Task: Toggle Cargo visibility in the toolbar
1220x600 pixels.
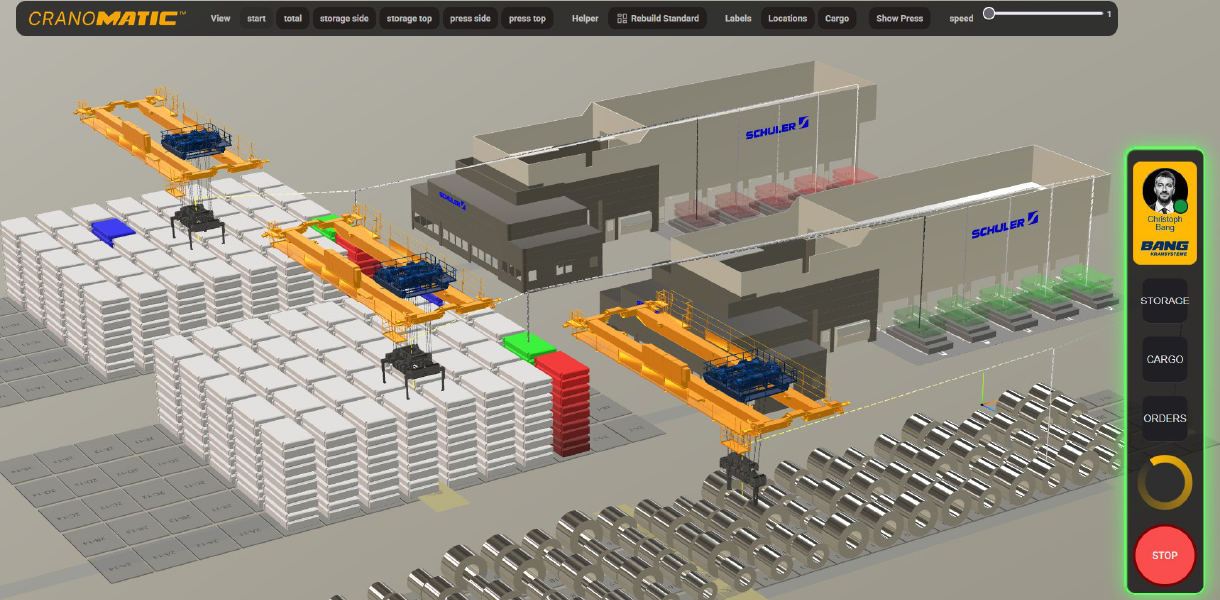Action: pyautogui.click(x=836, y=18)
